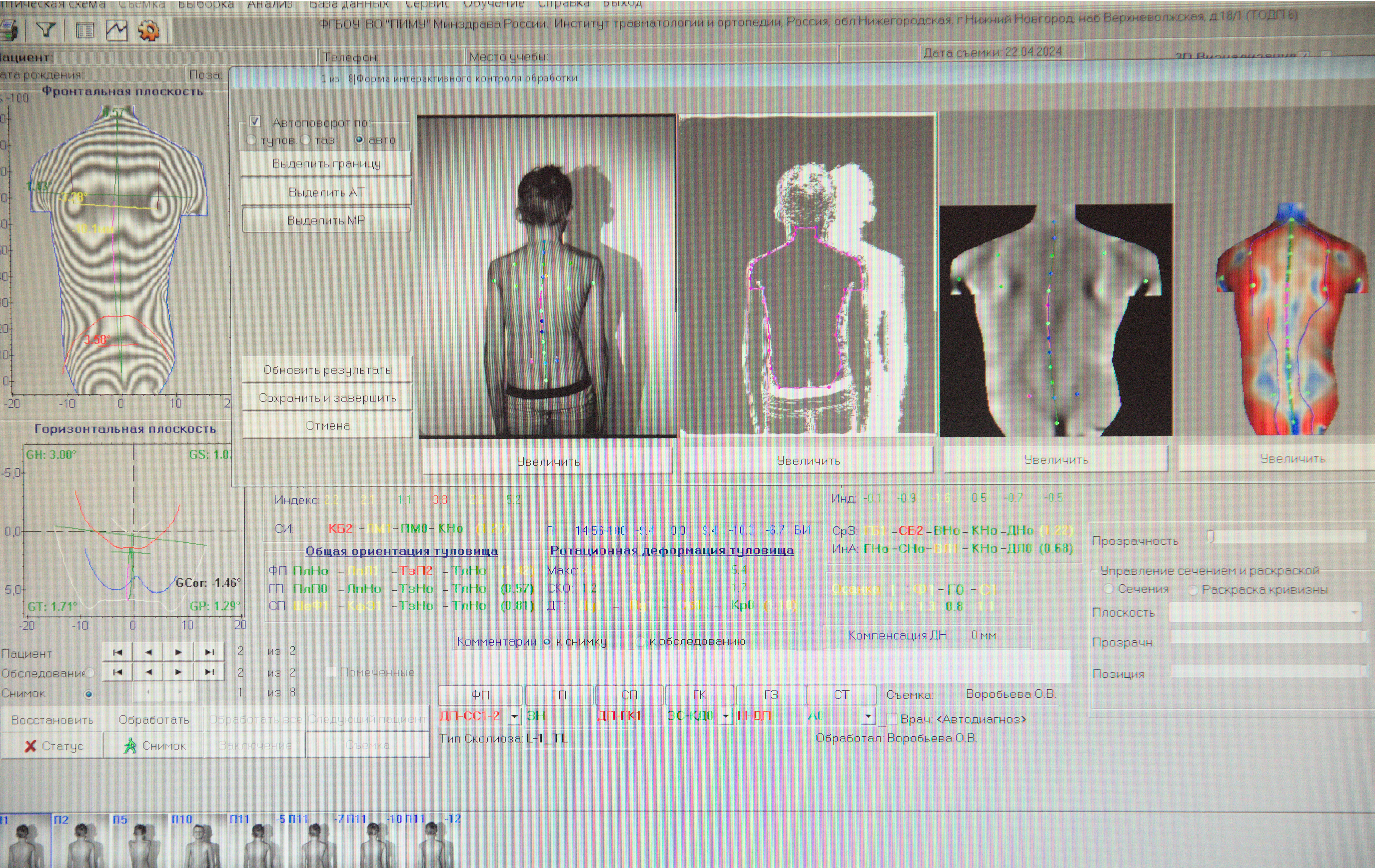Select the таз radio button
Viewport: 1375px width, 868px height.
point(305,140)
